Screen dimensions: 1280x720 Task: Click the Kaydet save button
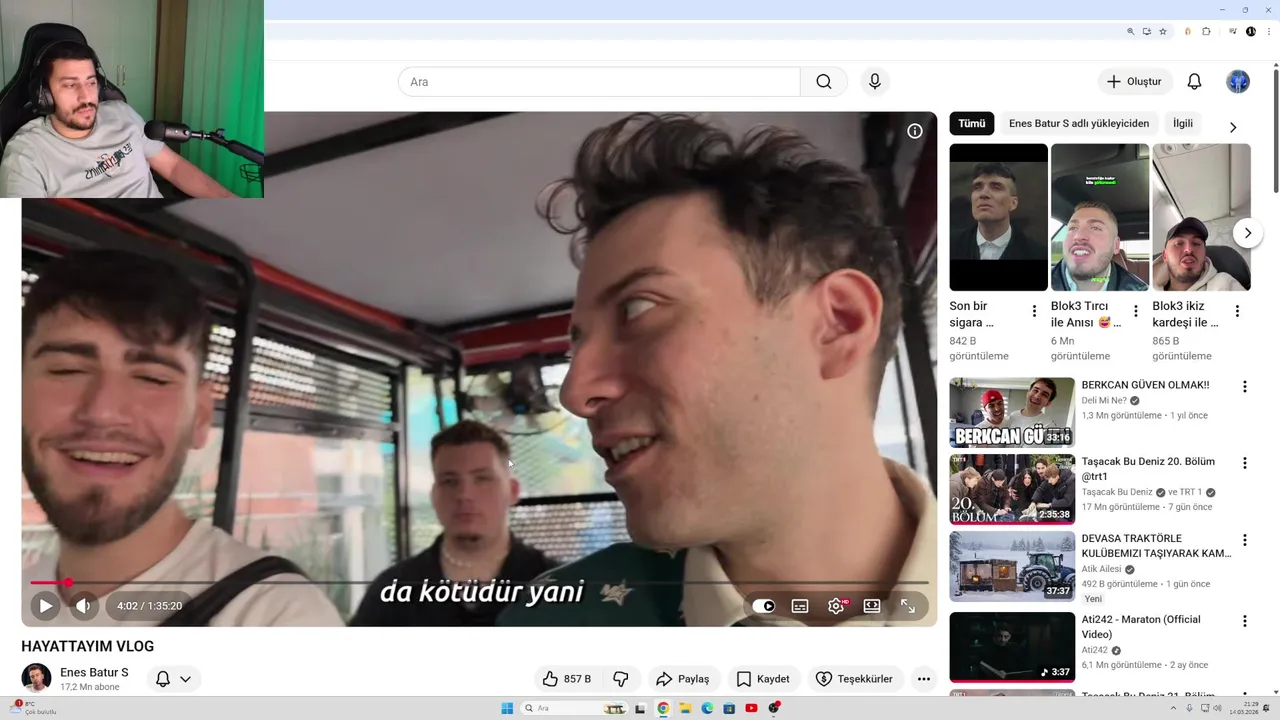click(763, 679)
